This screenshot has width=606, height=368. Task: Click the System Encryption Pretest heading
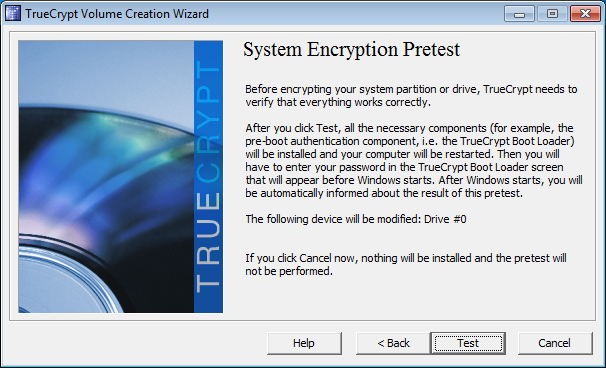(x=351, y=50)
